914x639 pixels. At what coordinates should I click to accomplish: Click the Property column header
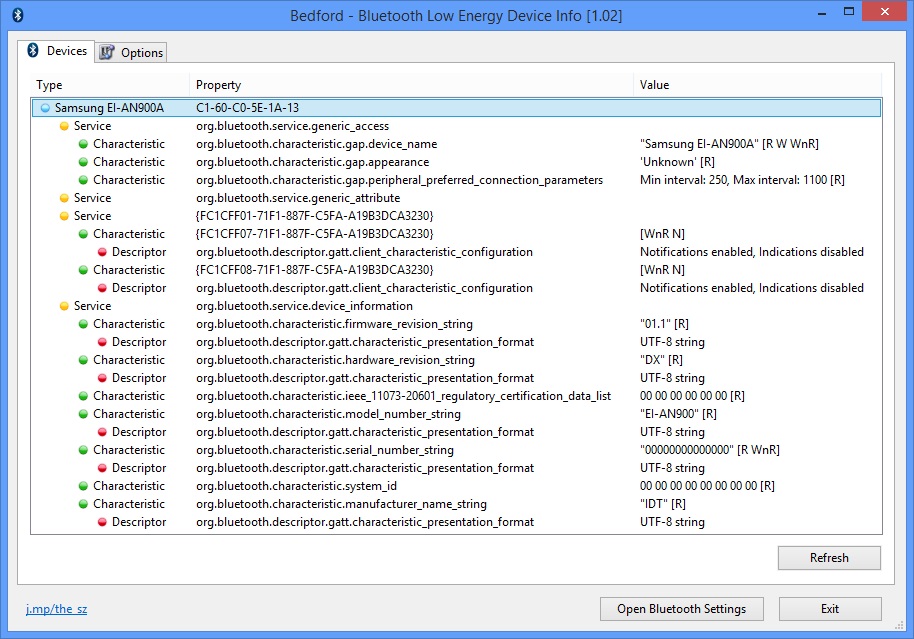click(218, 85)
